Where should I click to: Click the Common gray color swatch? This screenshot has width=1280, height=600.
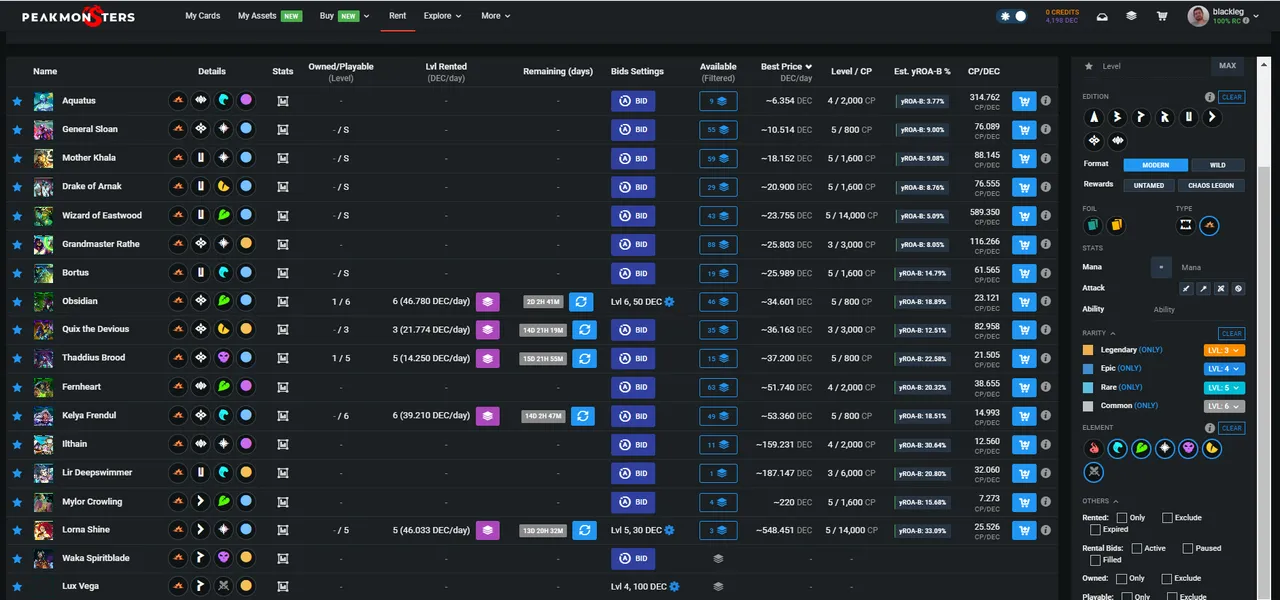pos(1088,406)
